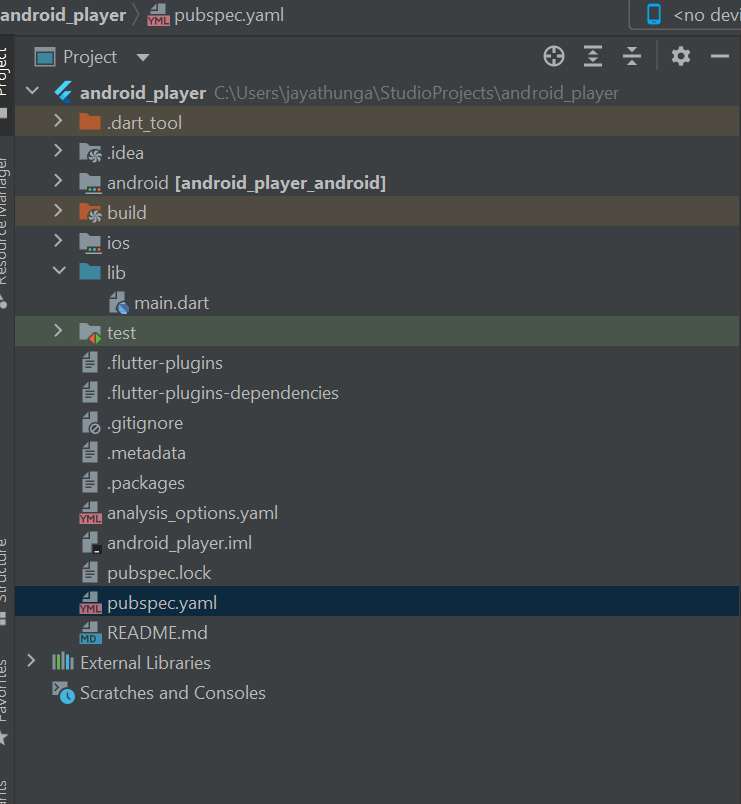
Task: Click the gitignore file icon
Action: click(90, 422)
